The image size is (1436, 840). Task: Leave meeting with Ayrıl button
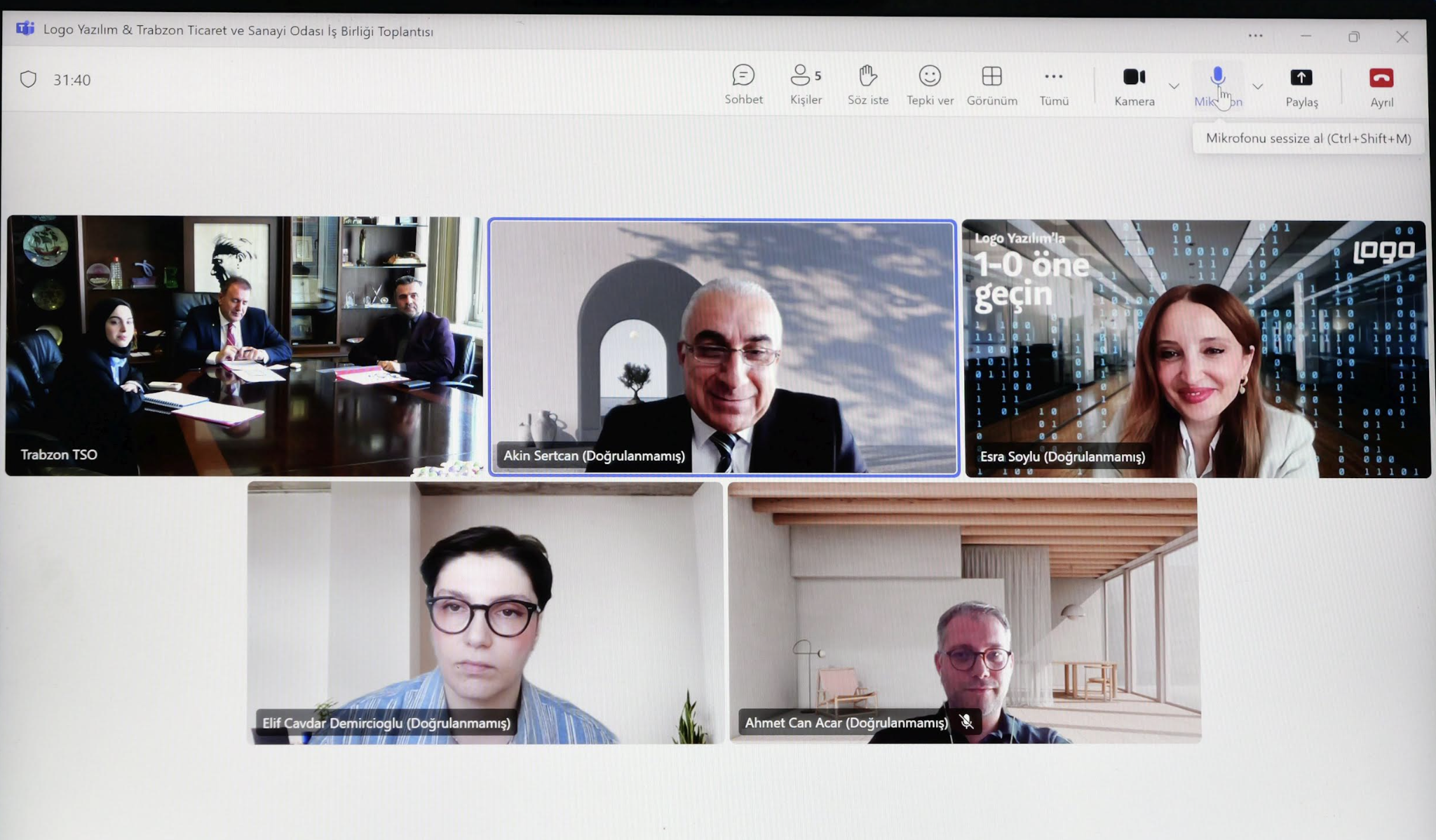1381,79
